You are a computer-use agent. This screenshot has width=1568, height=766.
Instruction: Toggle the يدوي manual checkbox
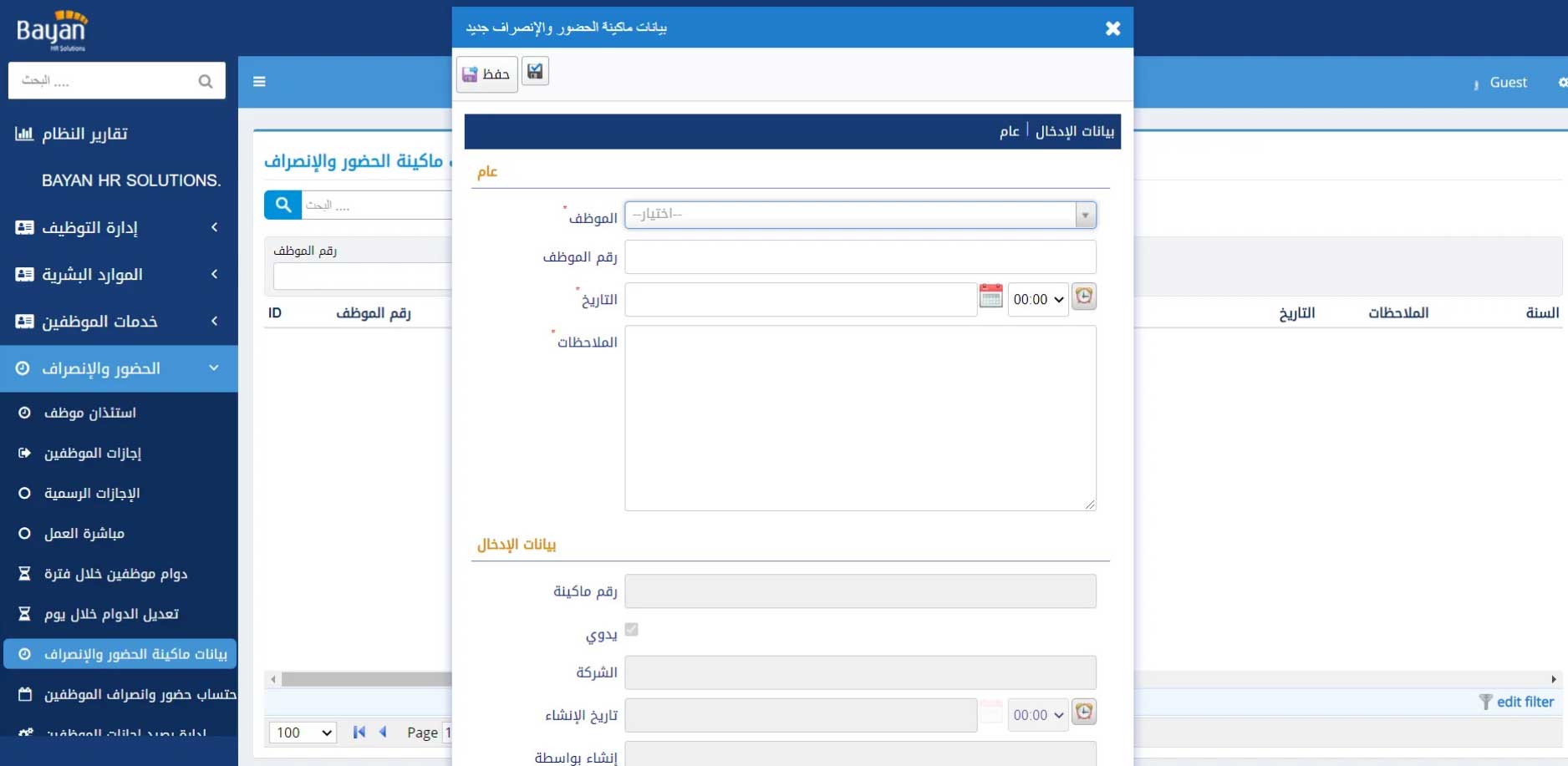tap(632, 630)
